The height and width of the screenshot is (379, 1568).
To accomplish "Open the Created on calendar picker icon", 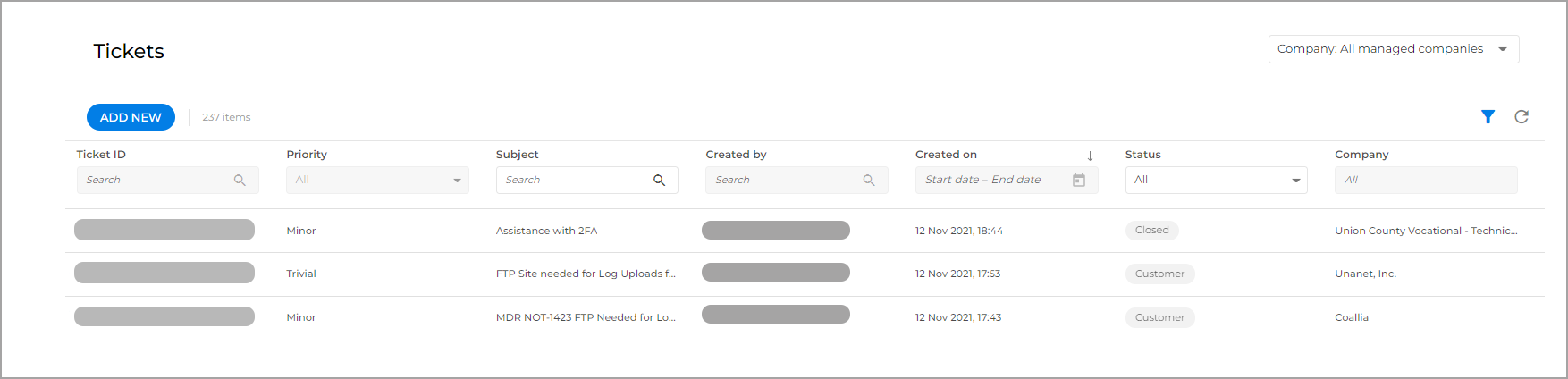I will click(1079, 181).
